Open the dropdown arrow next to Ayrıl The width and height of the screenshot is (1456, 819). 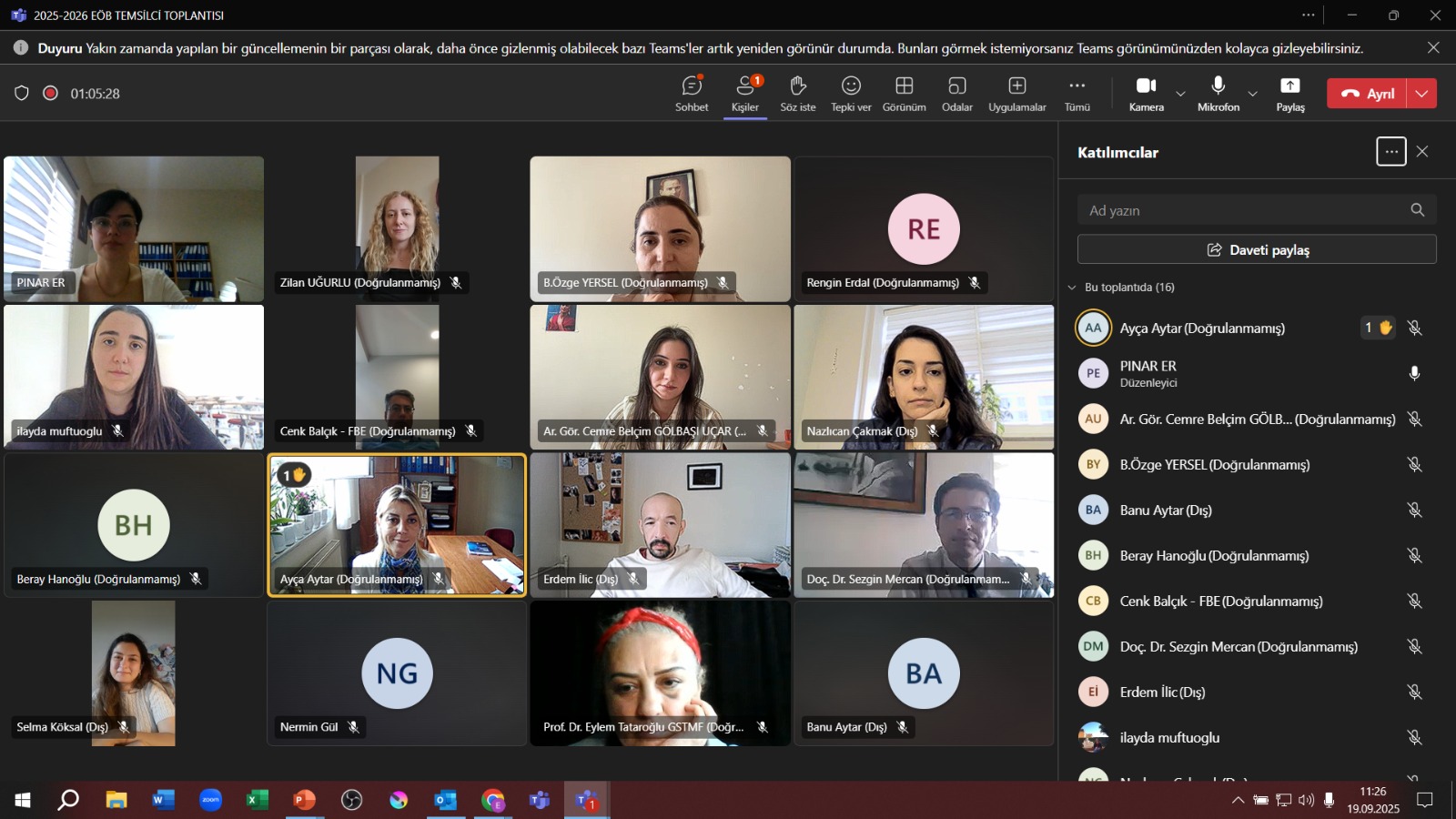1422,94
